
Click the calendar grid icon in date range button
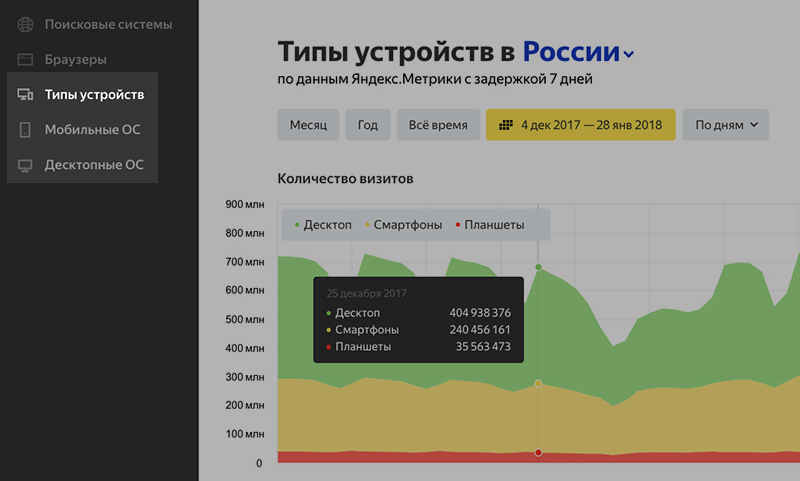point(506,125)
